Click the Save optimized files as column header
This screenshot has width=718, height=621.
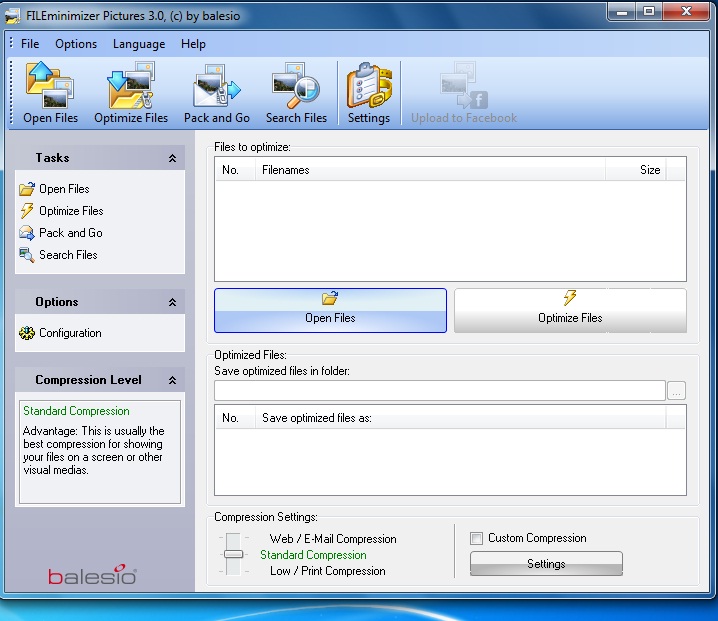coord(460,418)
